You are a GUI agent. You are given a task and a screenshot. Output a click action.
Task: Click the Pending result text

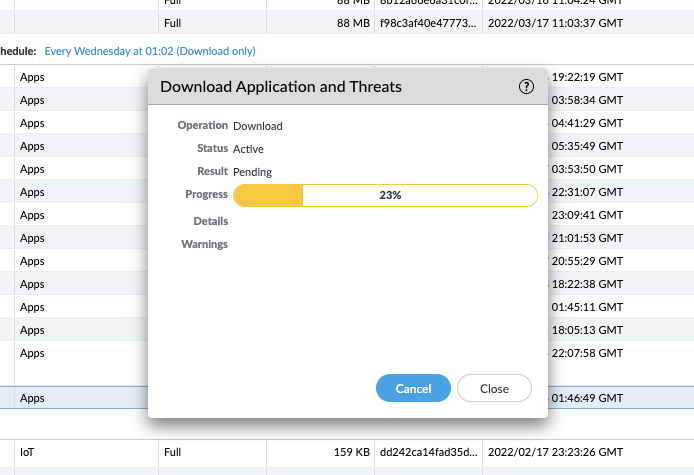point(252,172)
